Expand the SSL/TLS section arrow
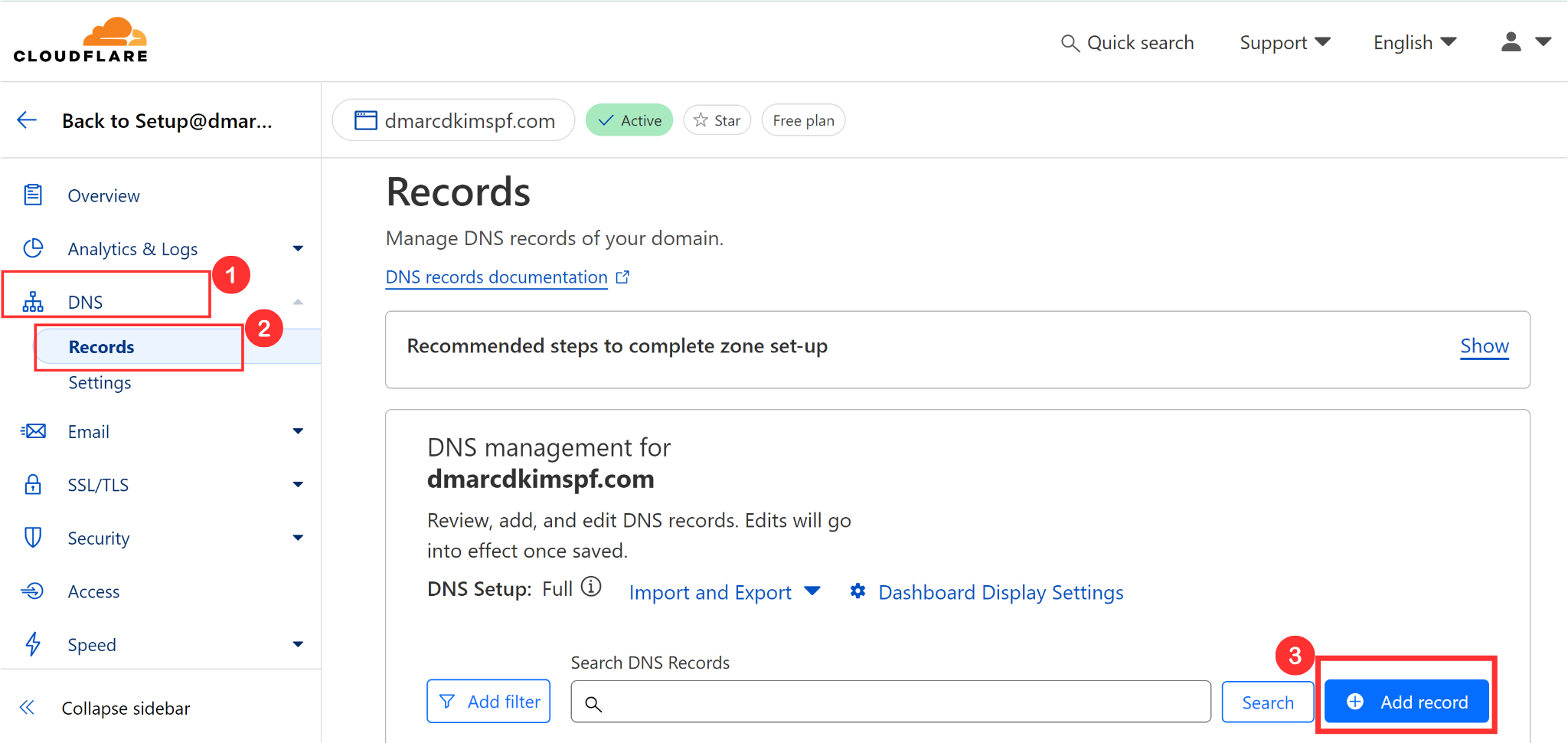Viewport: 1568px width, 743px height. (x=298, y=484)
